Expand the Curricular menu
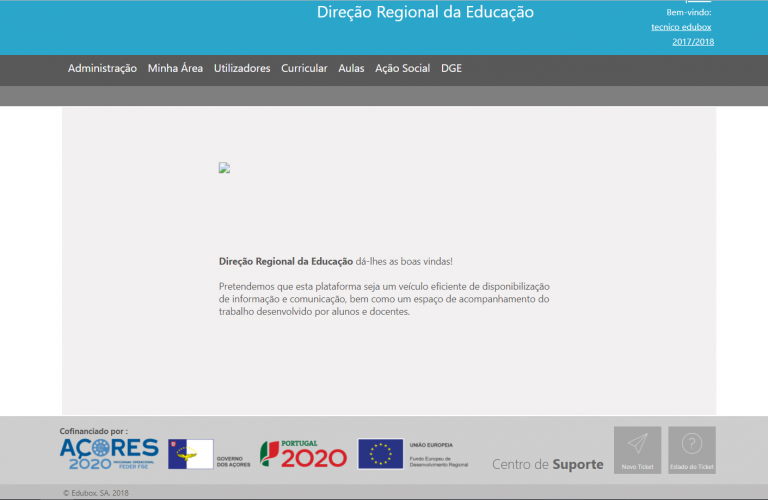This screenshot has width=768, height=500. [304, 69]
